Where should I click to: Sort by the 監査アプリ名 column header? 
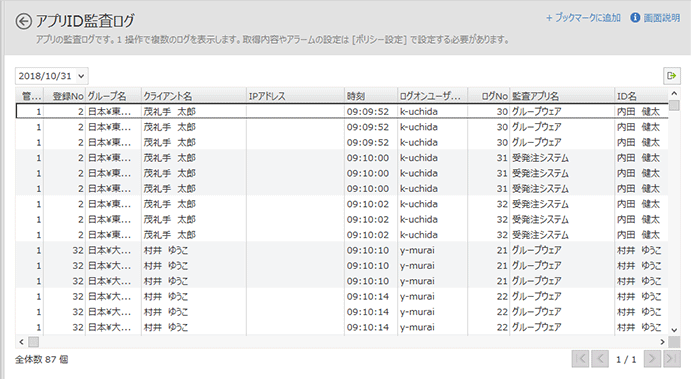coord(562,96)
